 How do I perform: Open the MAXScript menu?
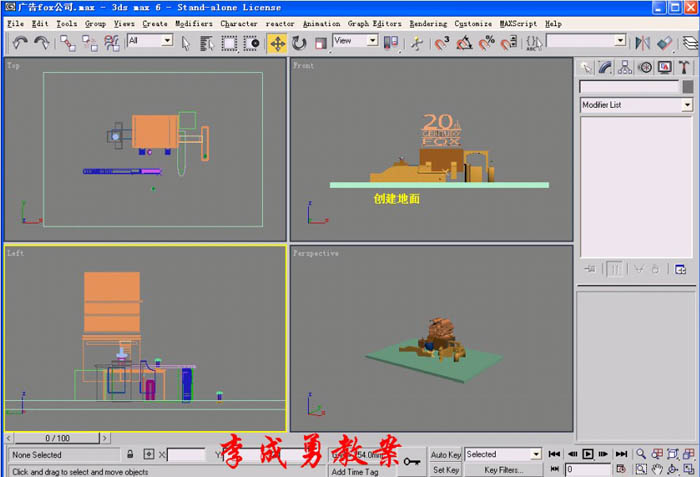[x=518, y=24]
